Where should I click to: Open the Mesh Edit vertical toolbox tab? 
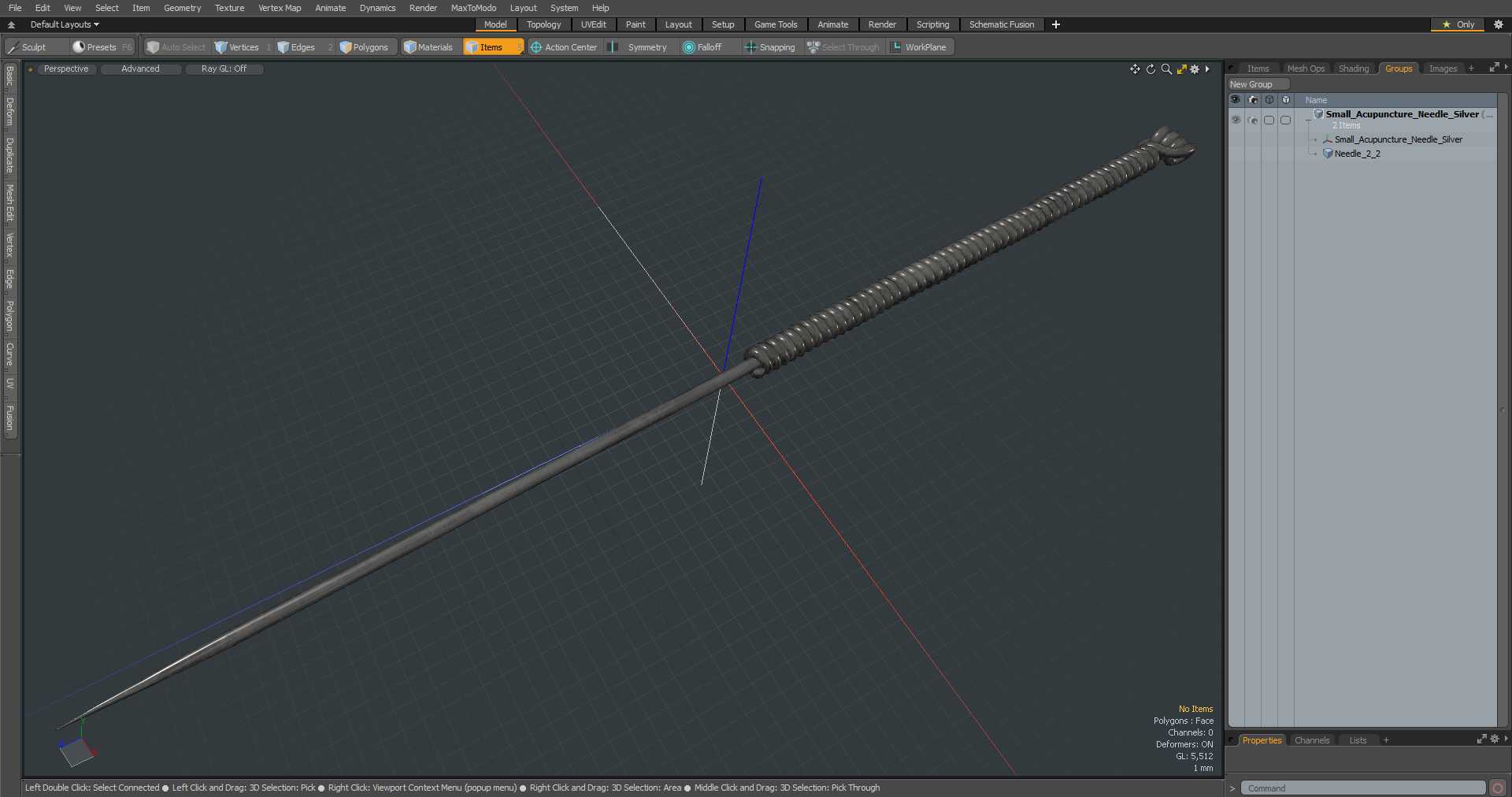click(9, 203)
